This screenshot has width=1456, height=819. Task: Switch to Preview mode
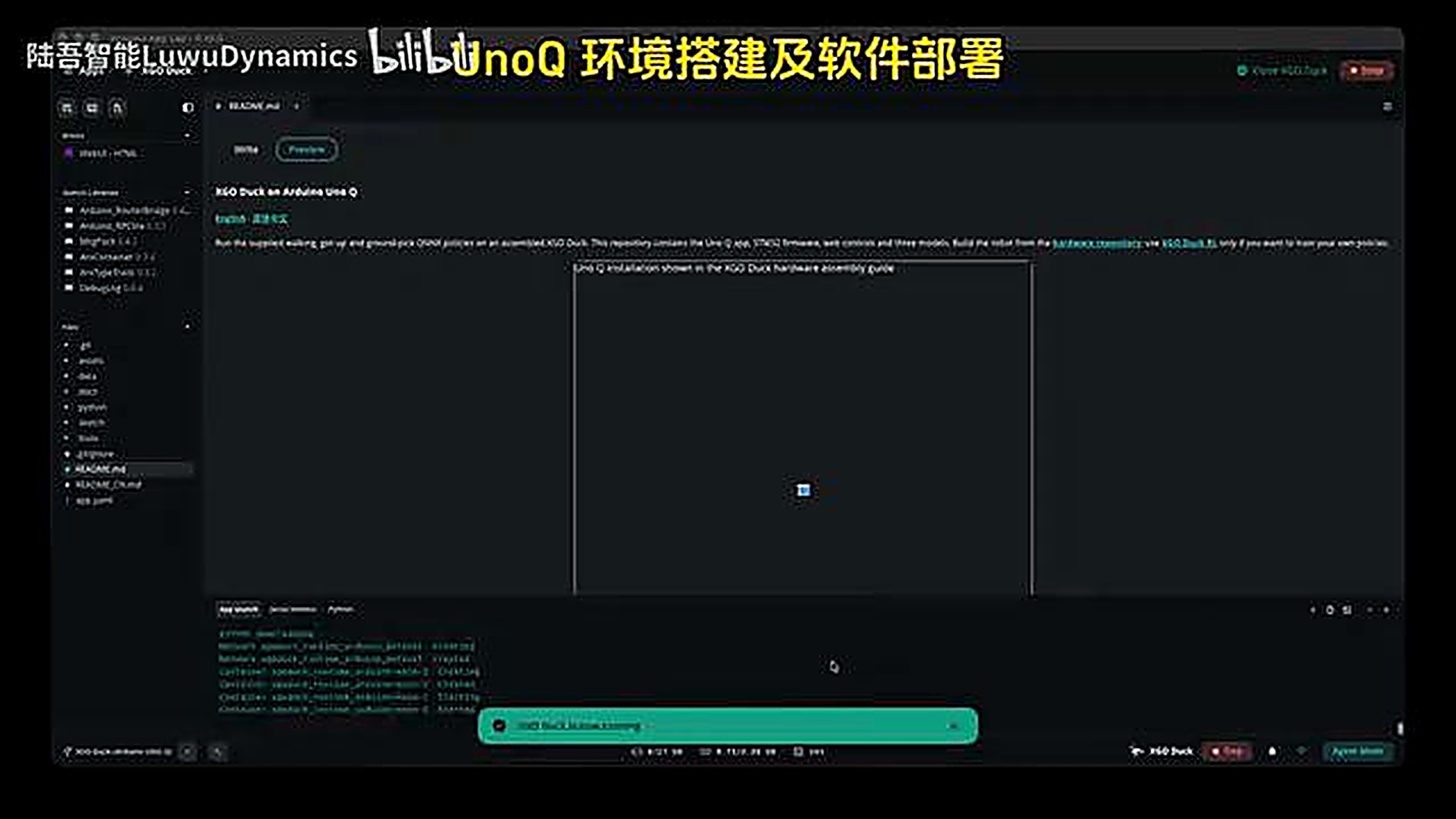307,150
